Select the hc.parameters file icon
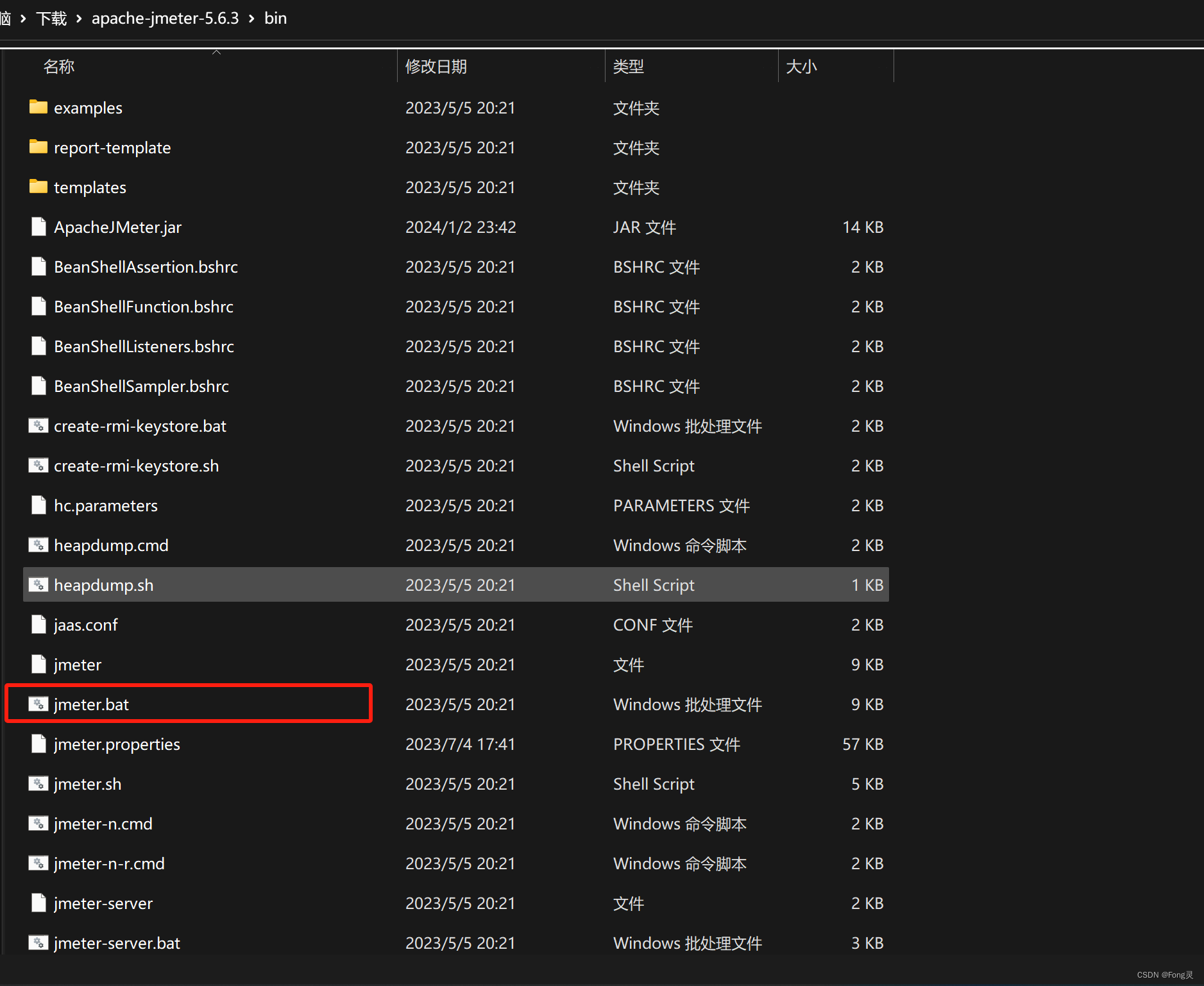 click(x=38, y=505)
